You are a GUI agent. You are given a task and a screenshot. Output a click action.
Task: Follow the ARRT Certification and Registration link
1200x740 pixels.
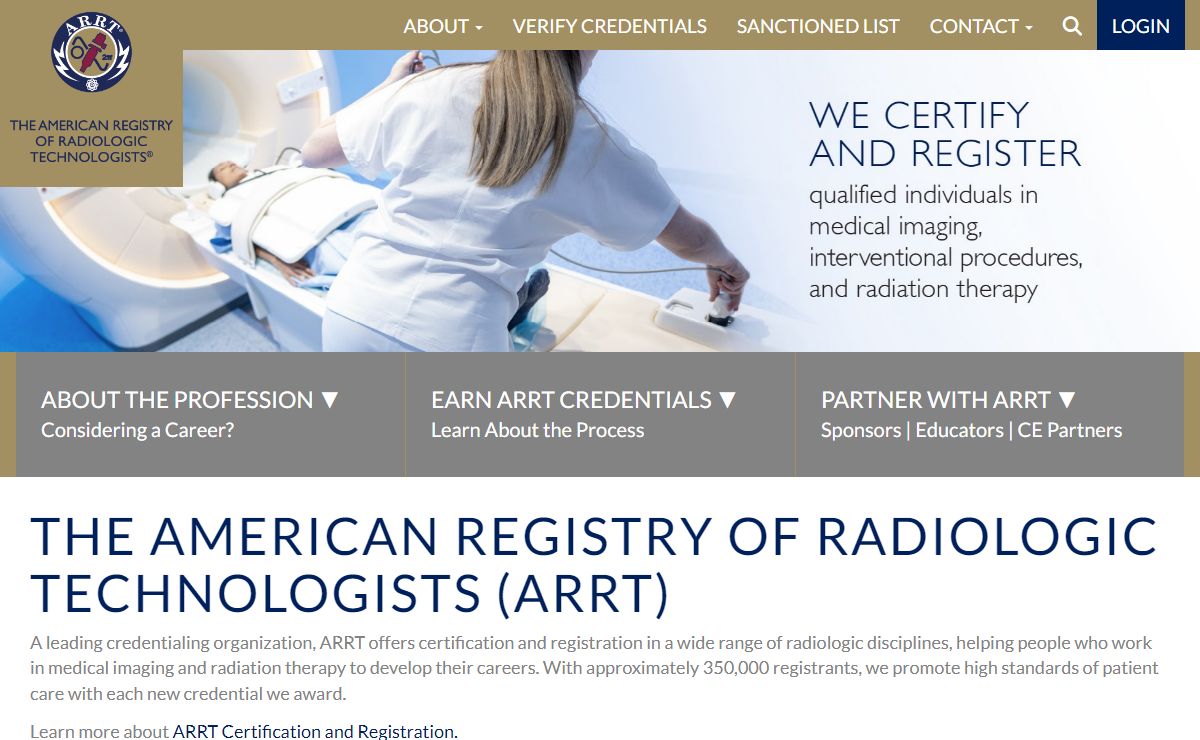tap(314, 731)
